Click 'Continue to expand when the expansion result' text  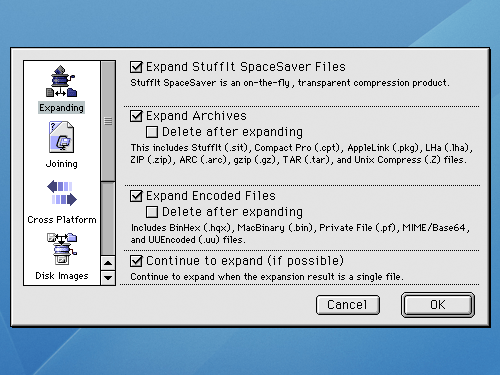pyautogui.click(x=267, y=277)
